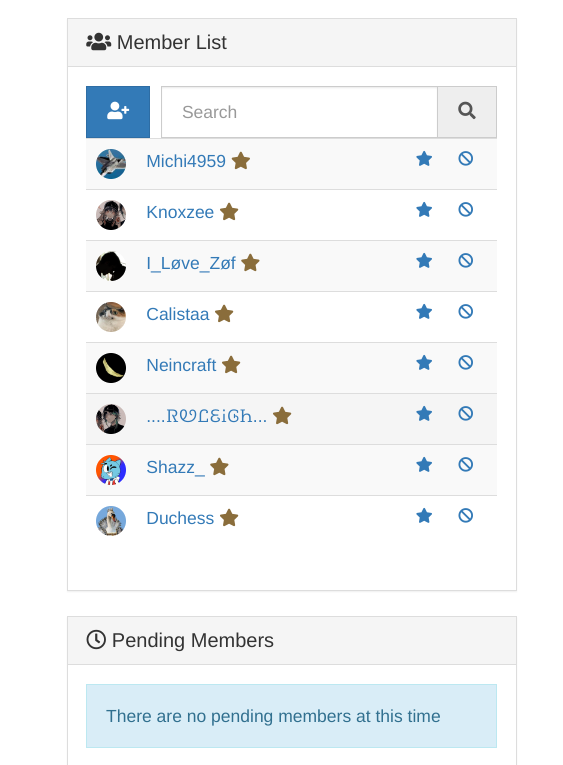Click blue star icon for I_Løve_Zøf
The width and height of the screenshot is (563, 765).
(x=424, y=261)
